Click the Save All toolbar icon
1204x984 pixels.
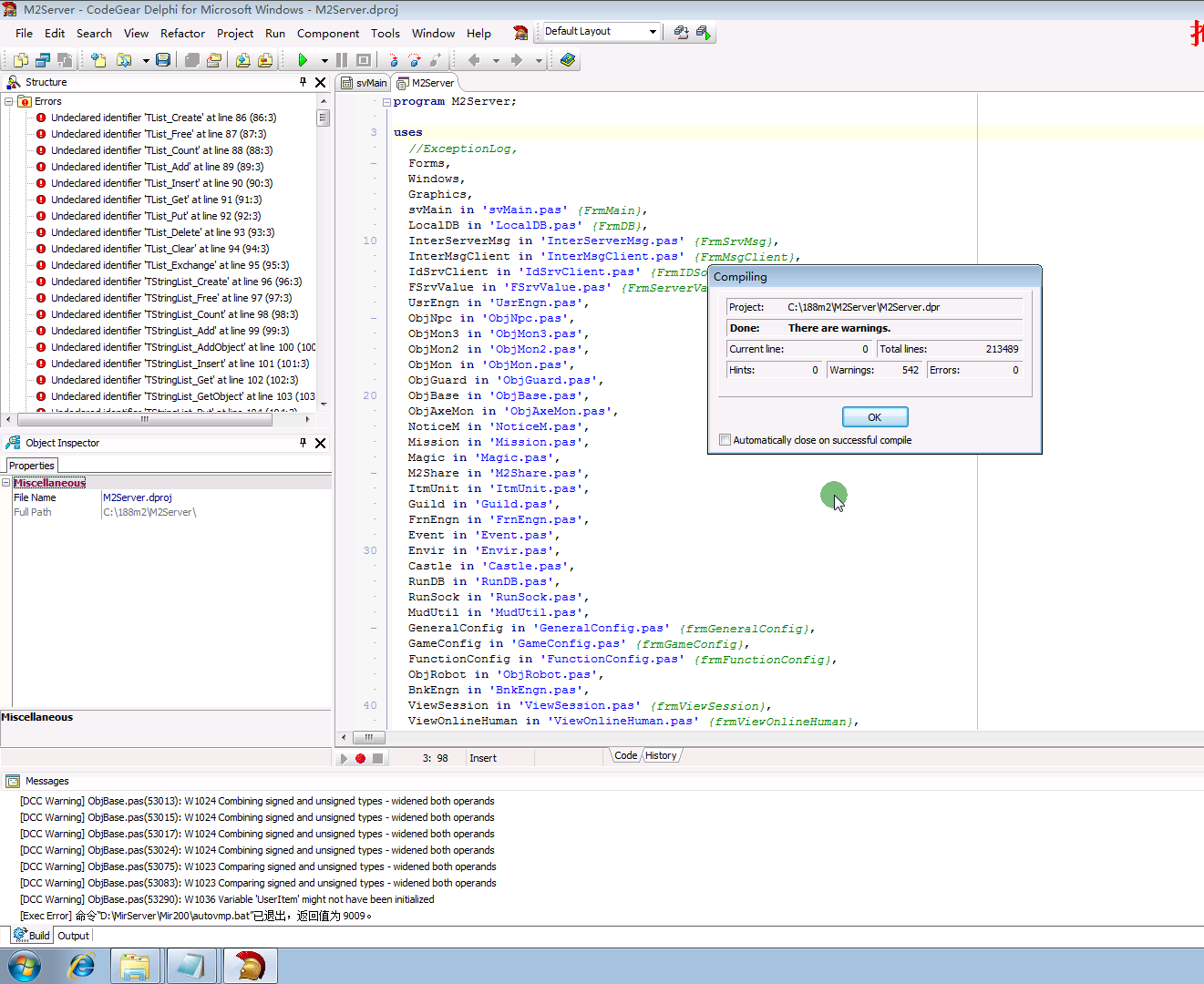click(x=191, y=60)
